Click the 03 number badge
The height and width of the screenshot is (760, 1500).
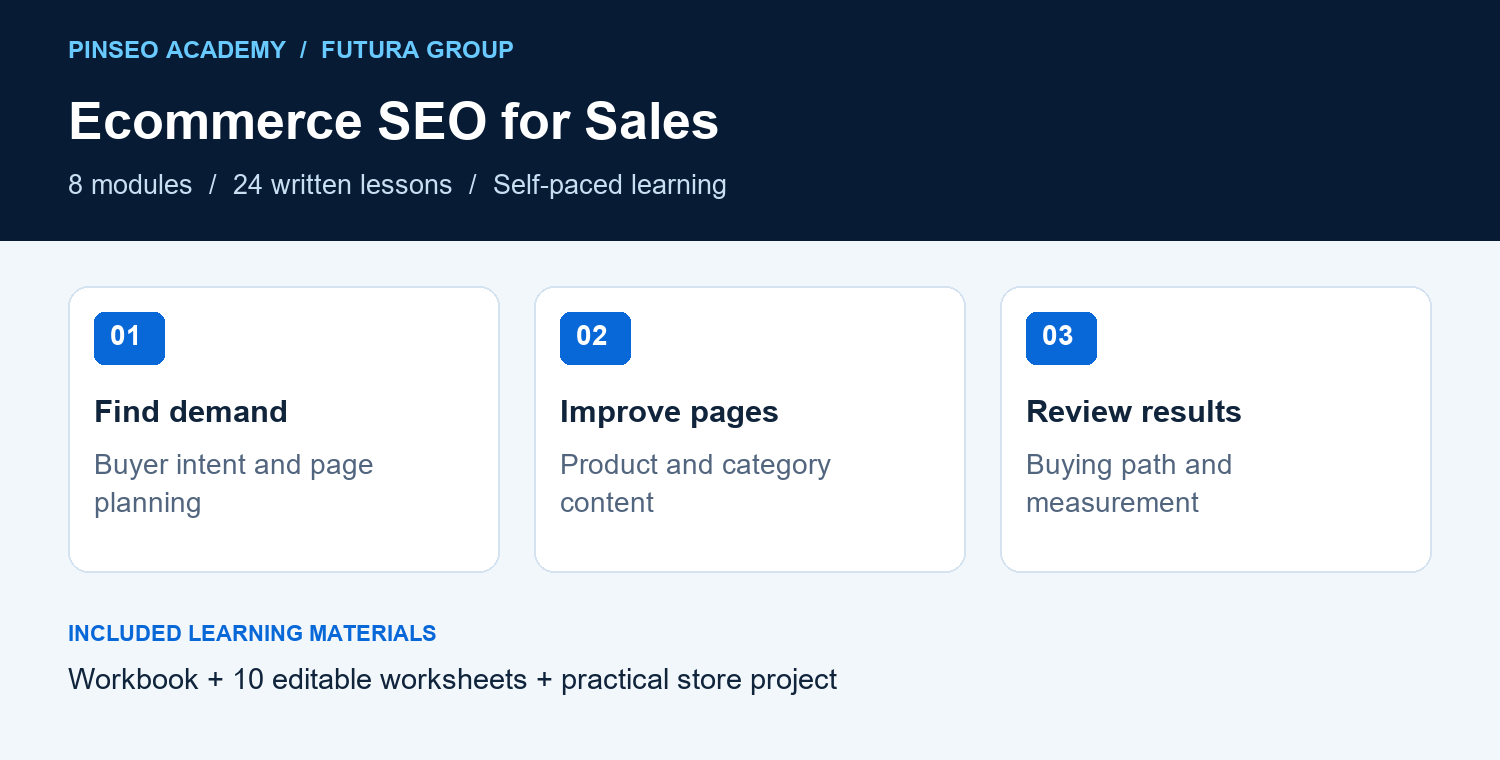[x=1061, y=338]
